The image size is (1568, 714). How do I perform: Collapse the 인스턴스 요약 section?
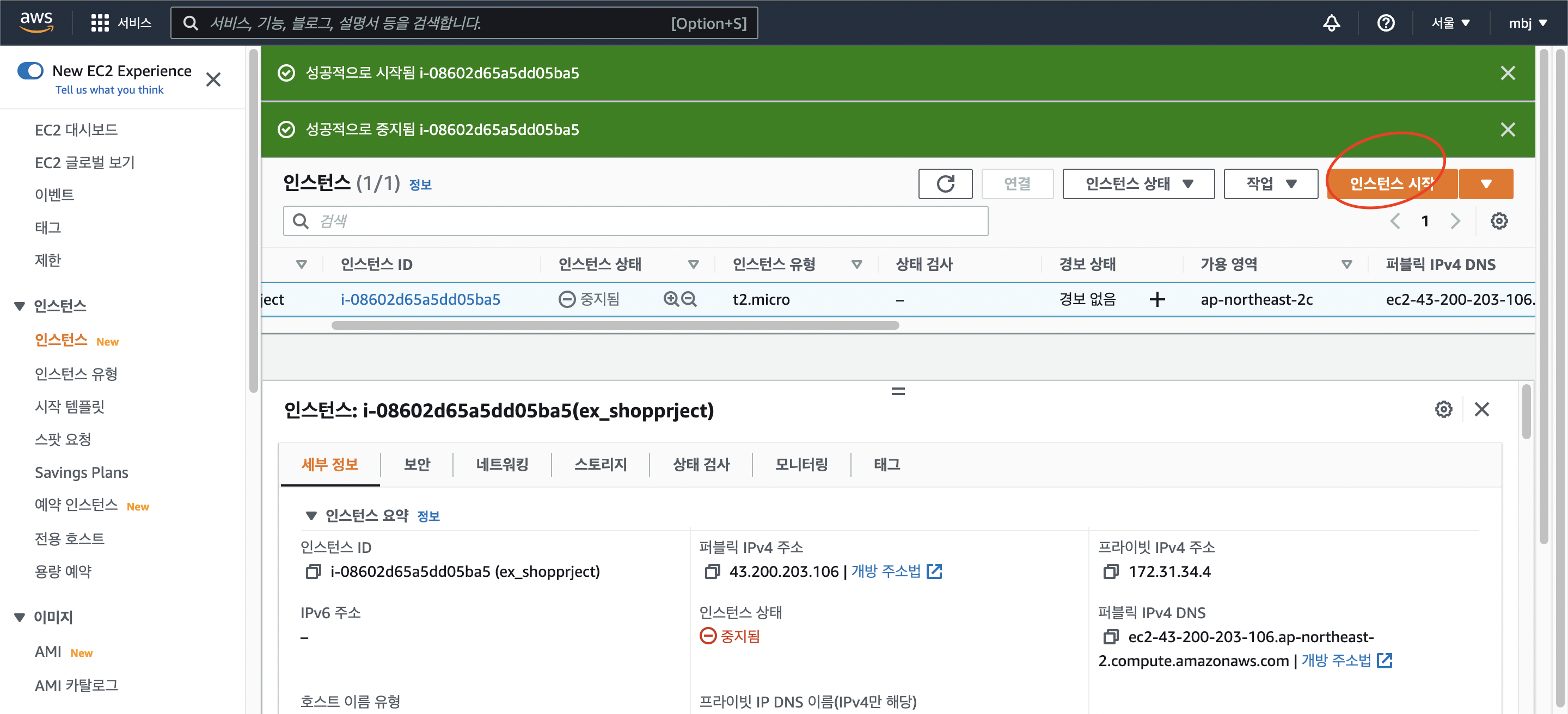tap(311, 516)
